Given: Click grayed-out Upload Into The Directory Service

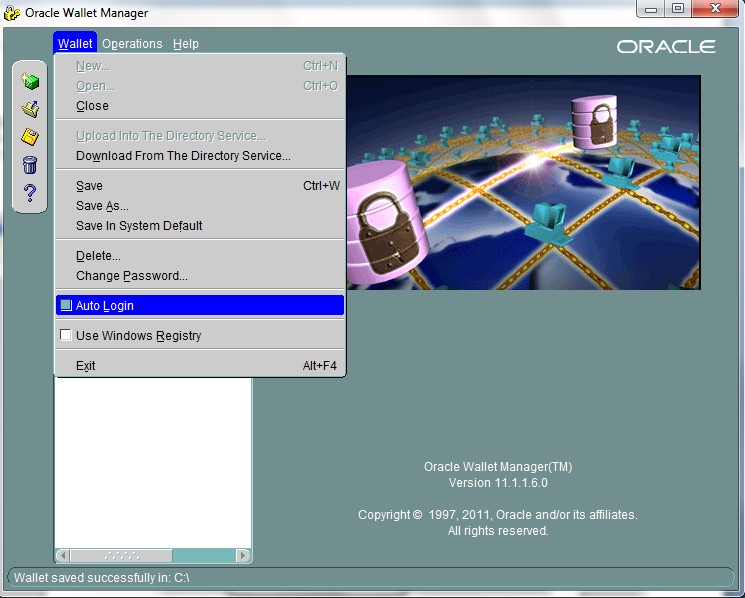Looking at the screenshot, I should coord(200,136).
